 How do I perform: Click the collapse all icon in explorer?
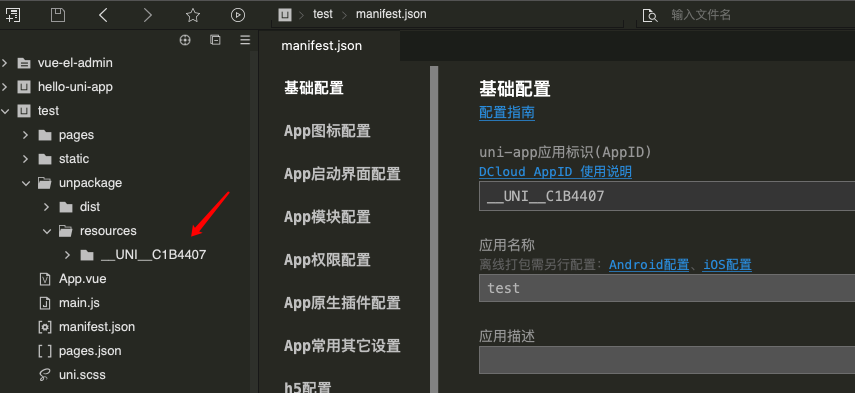pyautogui.click(x=215, y=40)
